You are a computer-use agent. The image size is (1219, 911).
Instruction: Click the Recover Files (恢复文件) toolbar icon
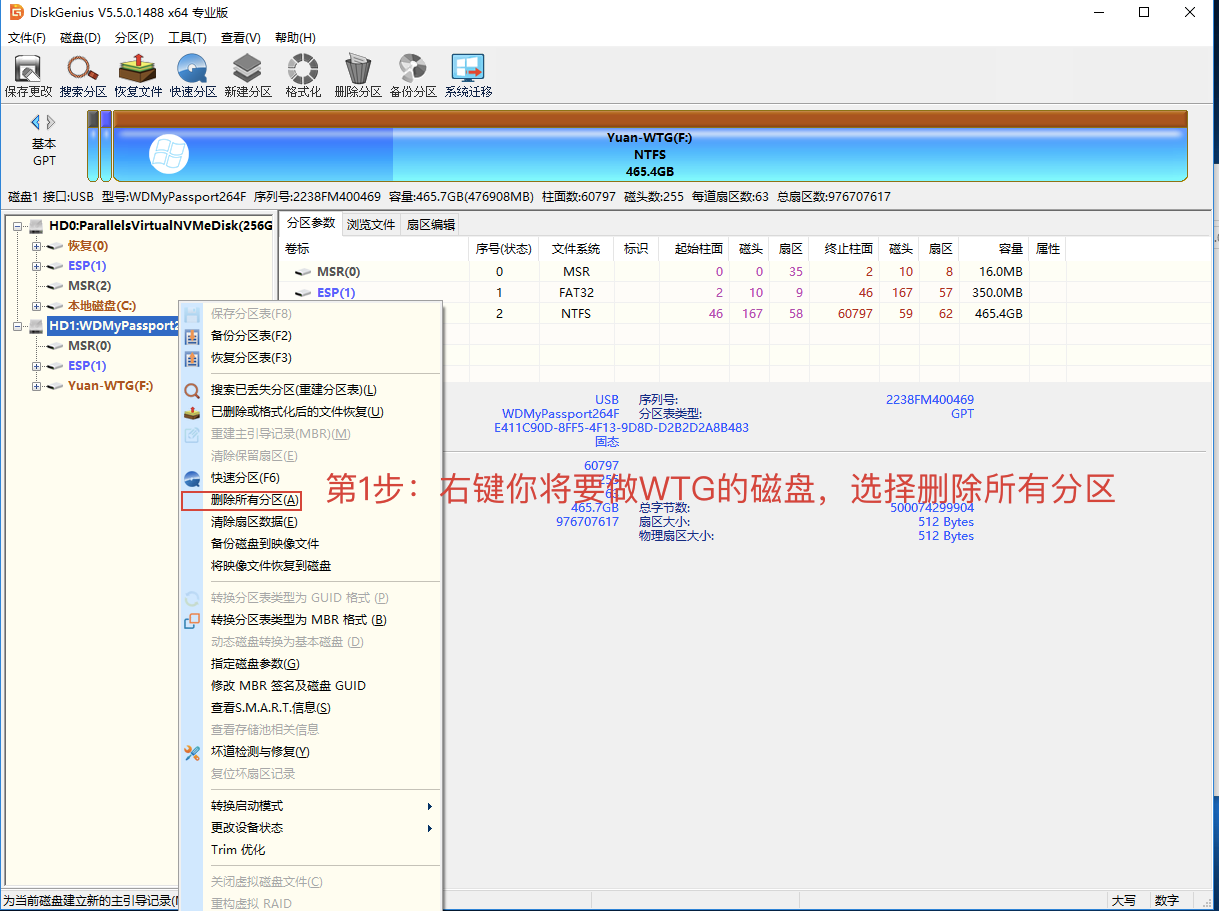(x=138, y=76)
